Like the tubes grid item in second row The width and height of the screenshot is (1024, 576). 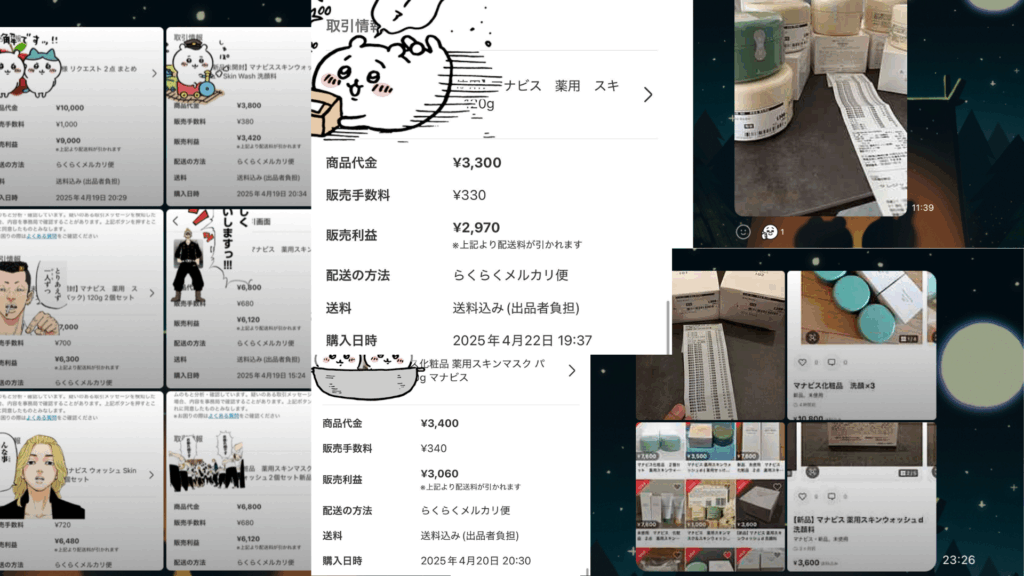[677, 487]
